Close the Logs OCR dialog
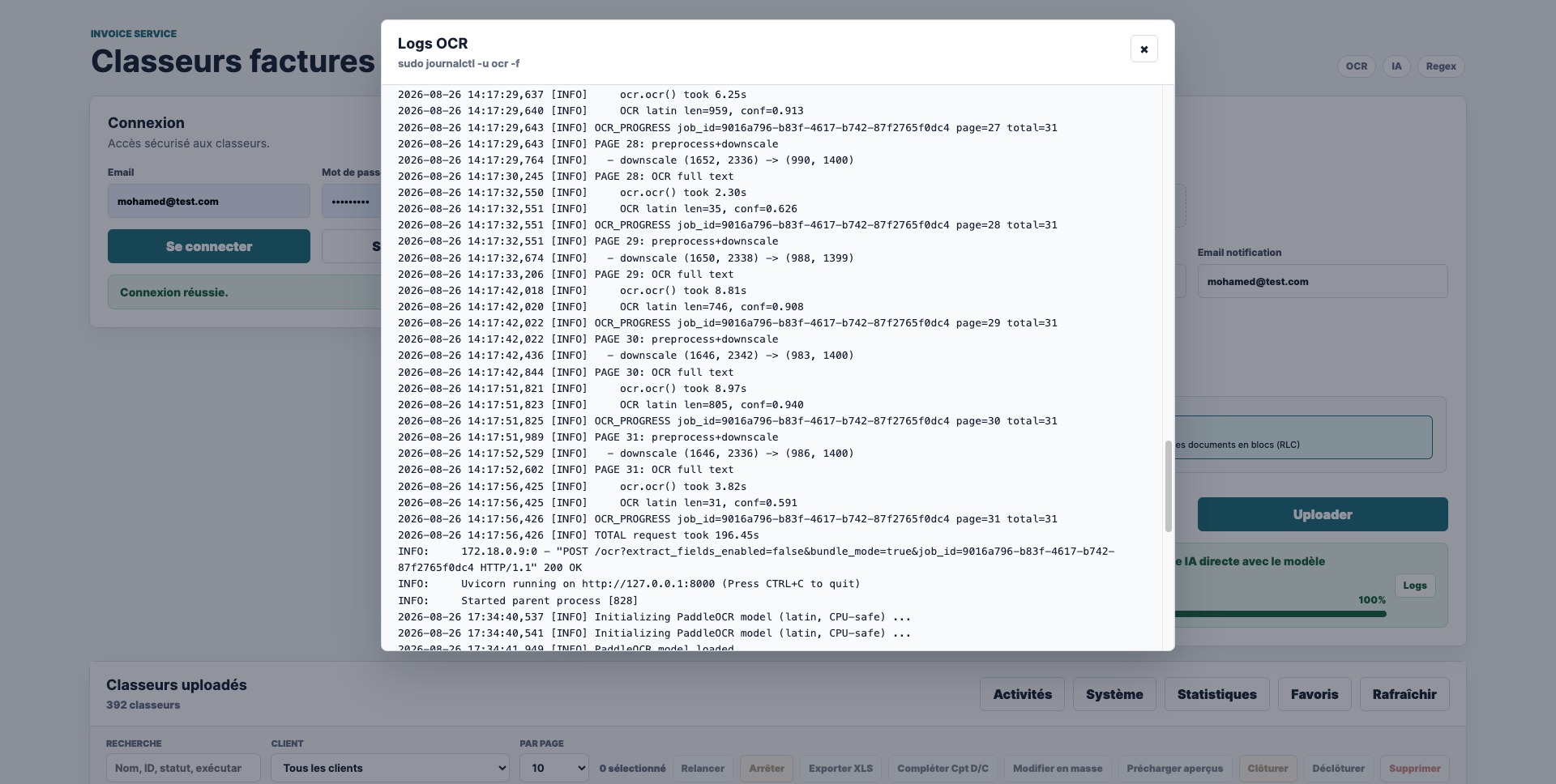Screen dimensions: 1556x784 1143,49
